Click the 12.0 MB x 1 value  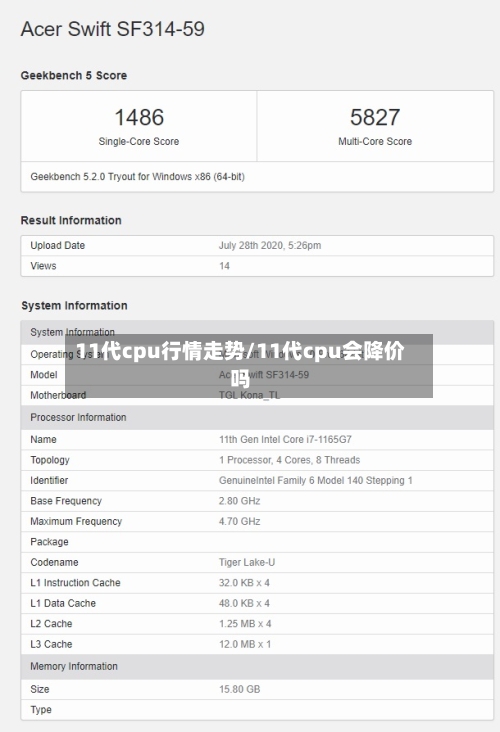tap(245, 645)
